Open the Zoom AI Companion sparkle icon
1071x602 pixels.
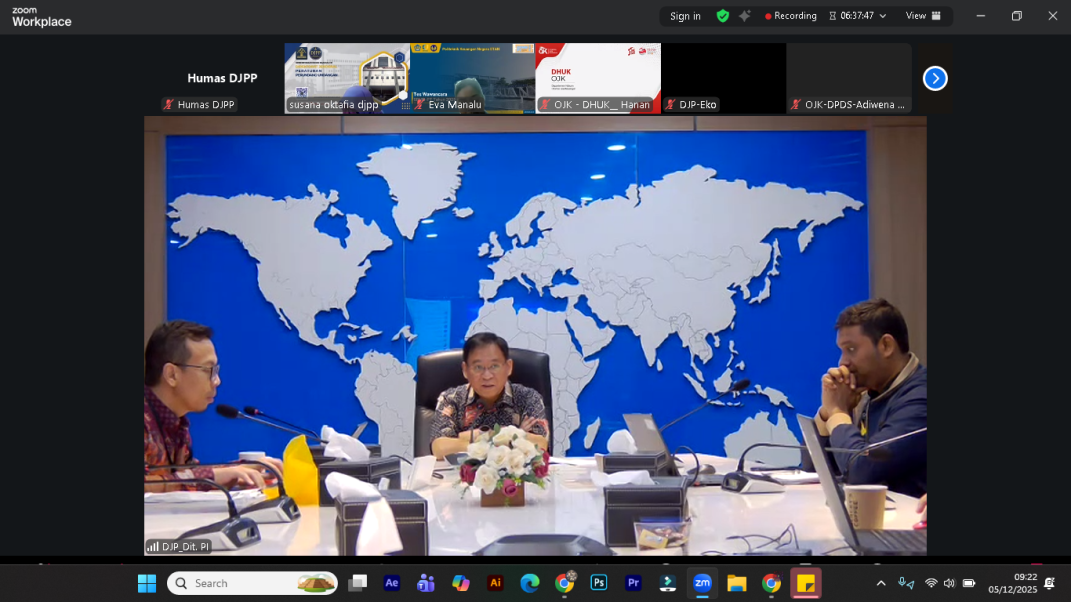click(x=744, y=14)
